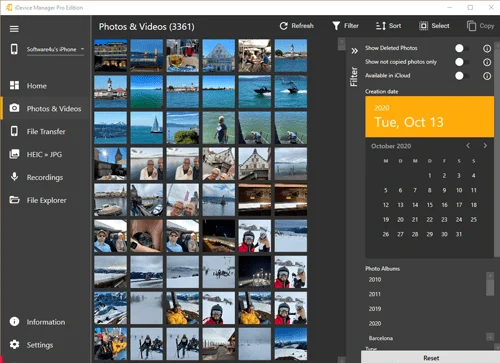
Task: Open the black dog close-up thumbnail
Action: pyautogui.click(x=147, y=236)
